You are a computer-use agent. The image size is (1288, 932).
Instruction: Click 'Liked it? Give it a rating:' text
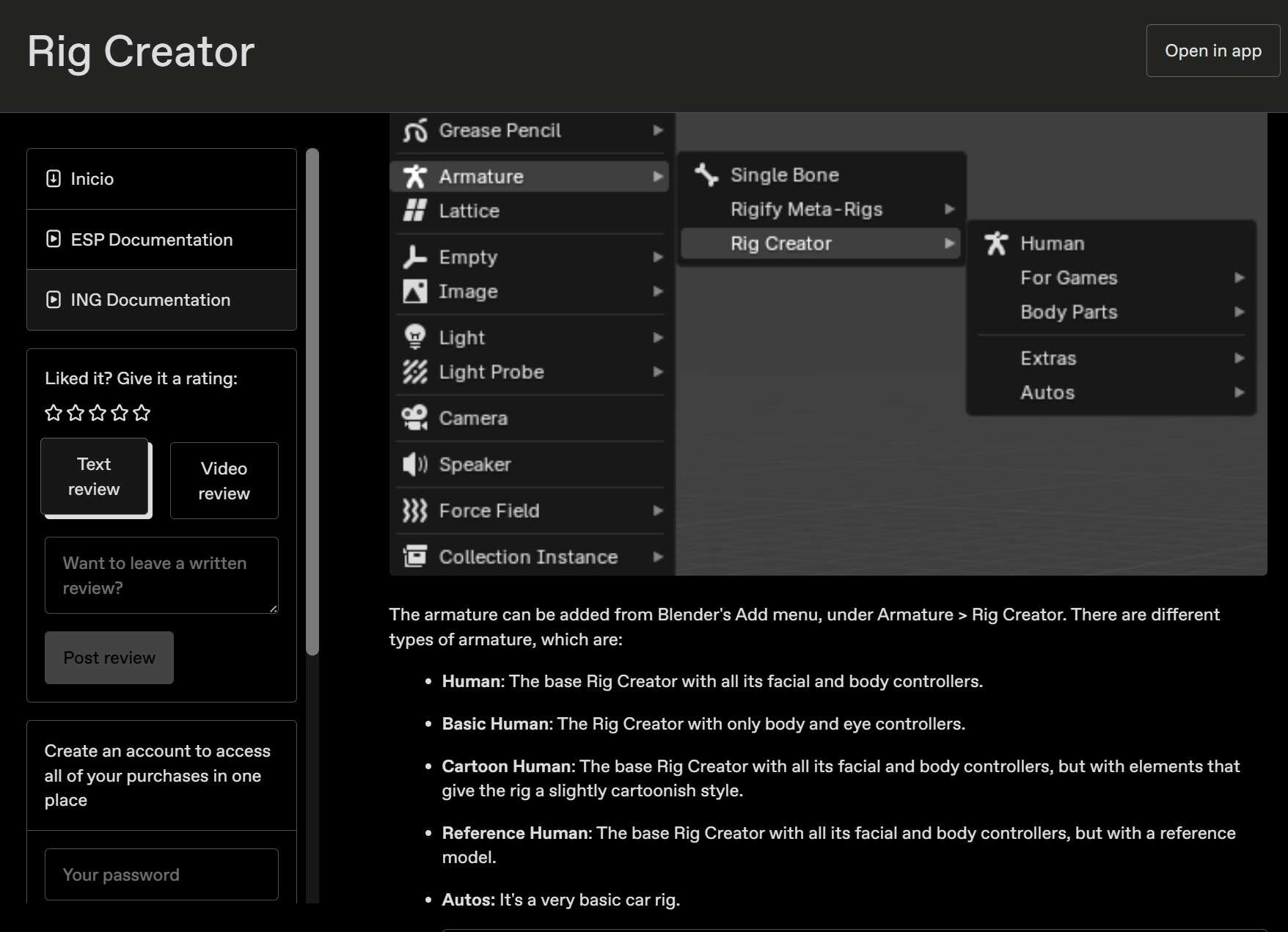click(x=142, y=378)
